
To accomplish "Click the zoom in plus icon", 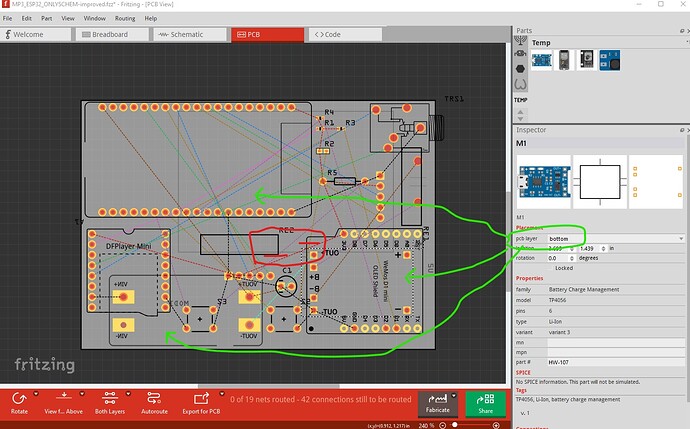I will [x=496, y=425].
